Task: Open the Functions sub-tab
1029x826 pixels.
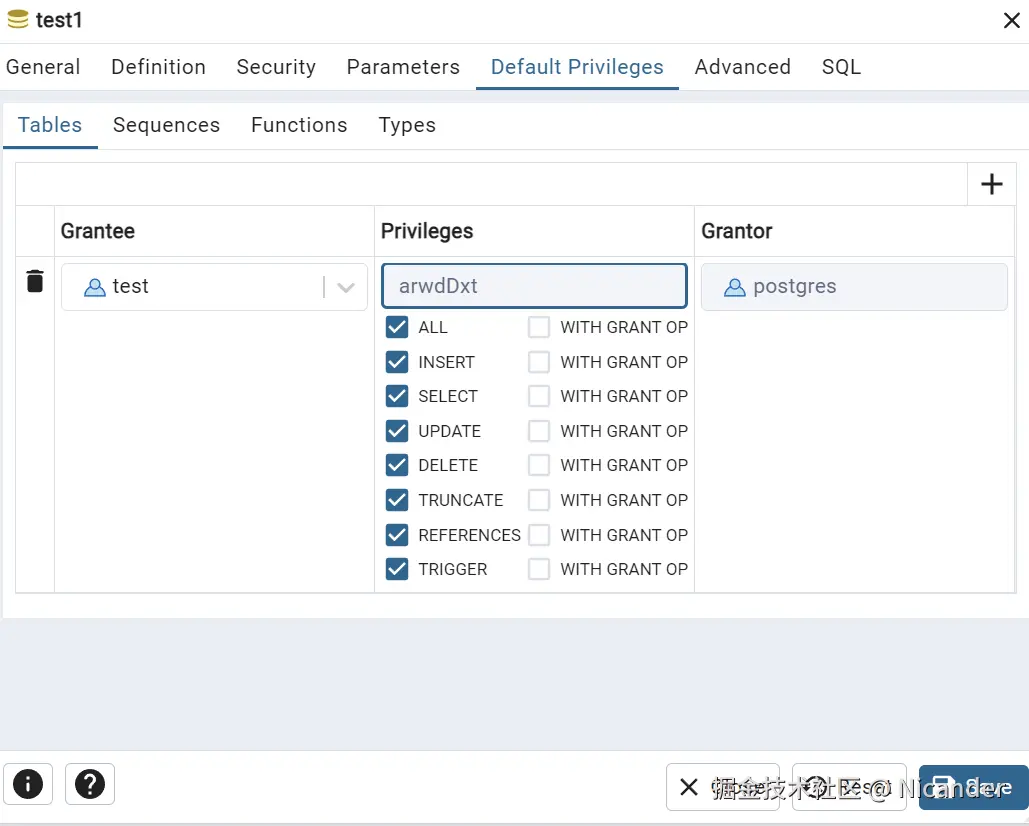Action: 299,125
